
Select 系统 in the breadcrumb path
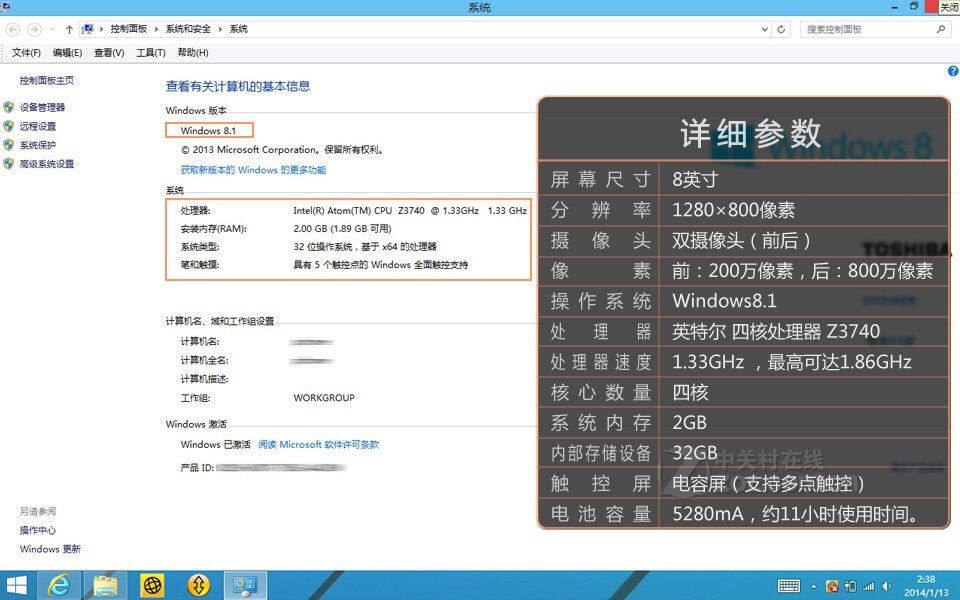[238, 29]
